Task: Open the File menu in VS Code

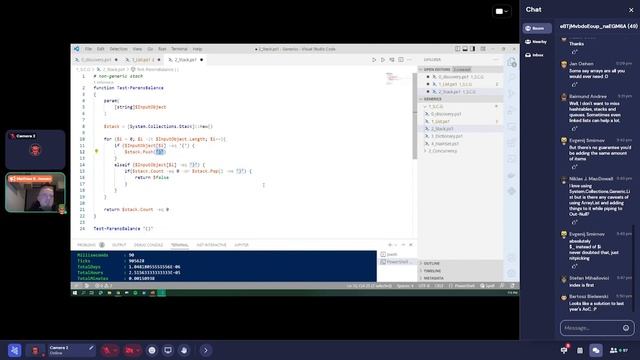Action: 88,49
